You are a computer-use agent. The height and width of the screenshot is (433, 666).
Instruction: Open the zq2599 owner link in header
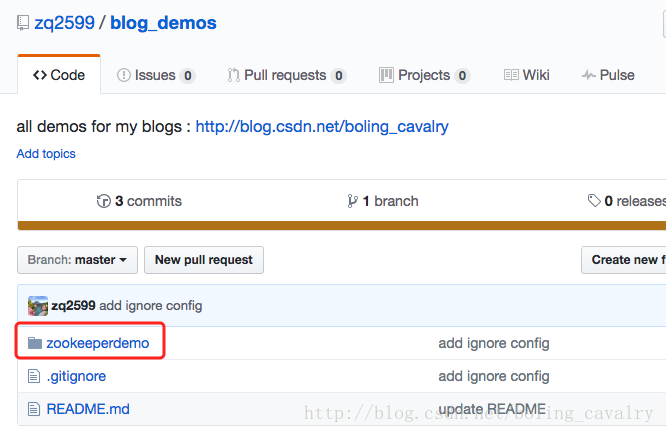pos(64,22)
